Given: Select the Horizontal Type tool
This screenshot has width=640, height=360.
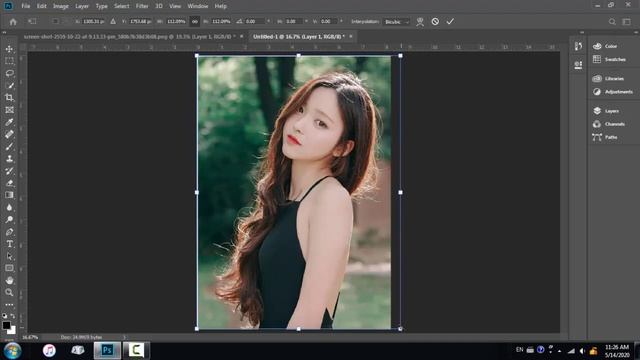Looking at the screenshot, I should pos(9,244).
